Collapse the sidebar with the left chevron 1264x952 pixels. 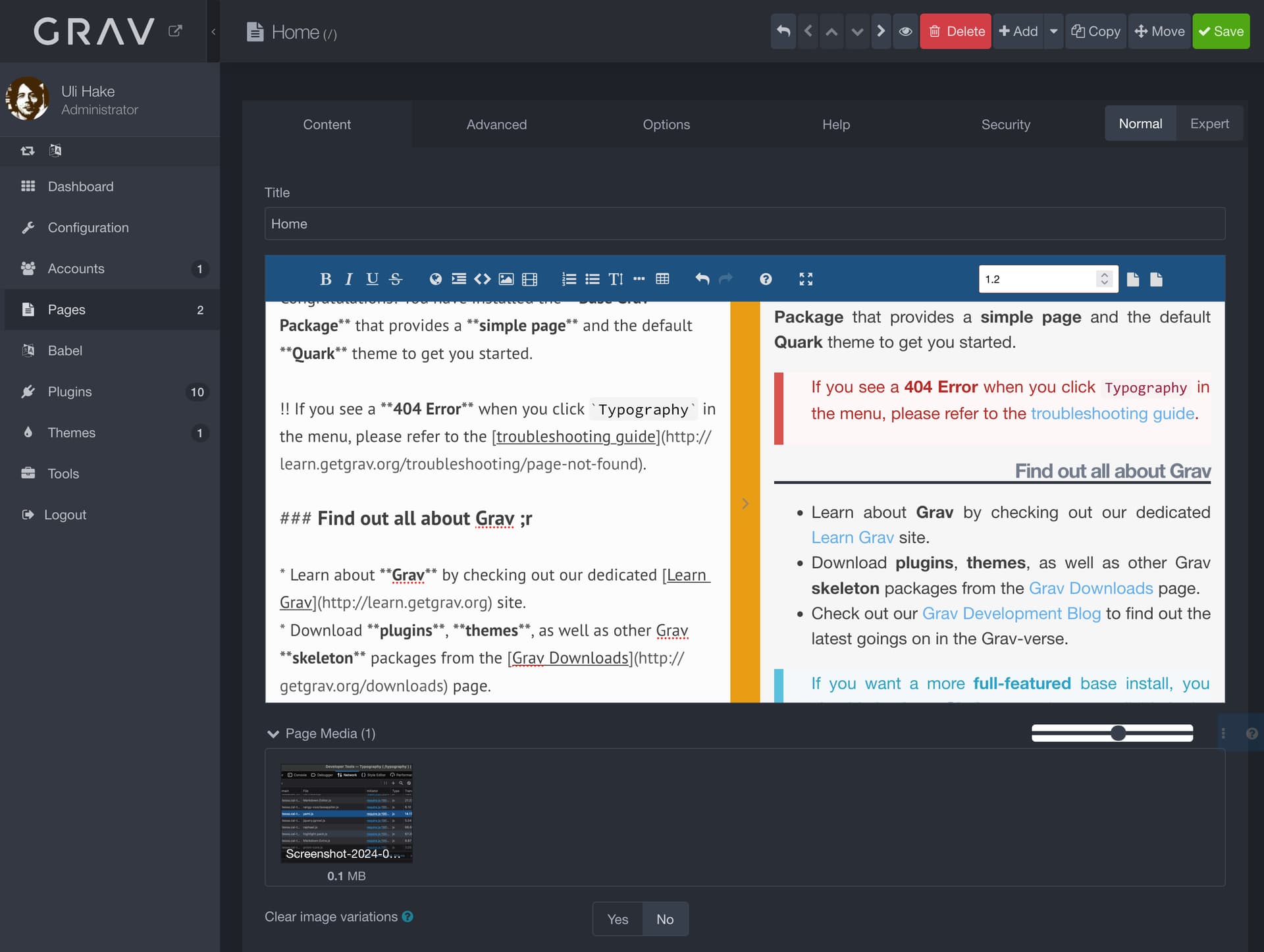(213, 32)
